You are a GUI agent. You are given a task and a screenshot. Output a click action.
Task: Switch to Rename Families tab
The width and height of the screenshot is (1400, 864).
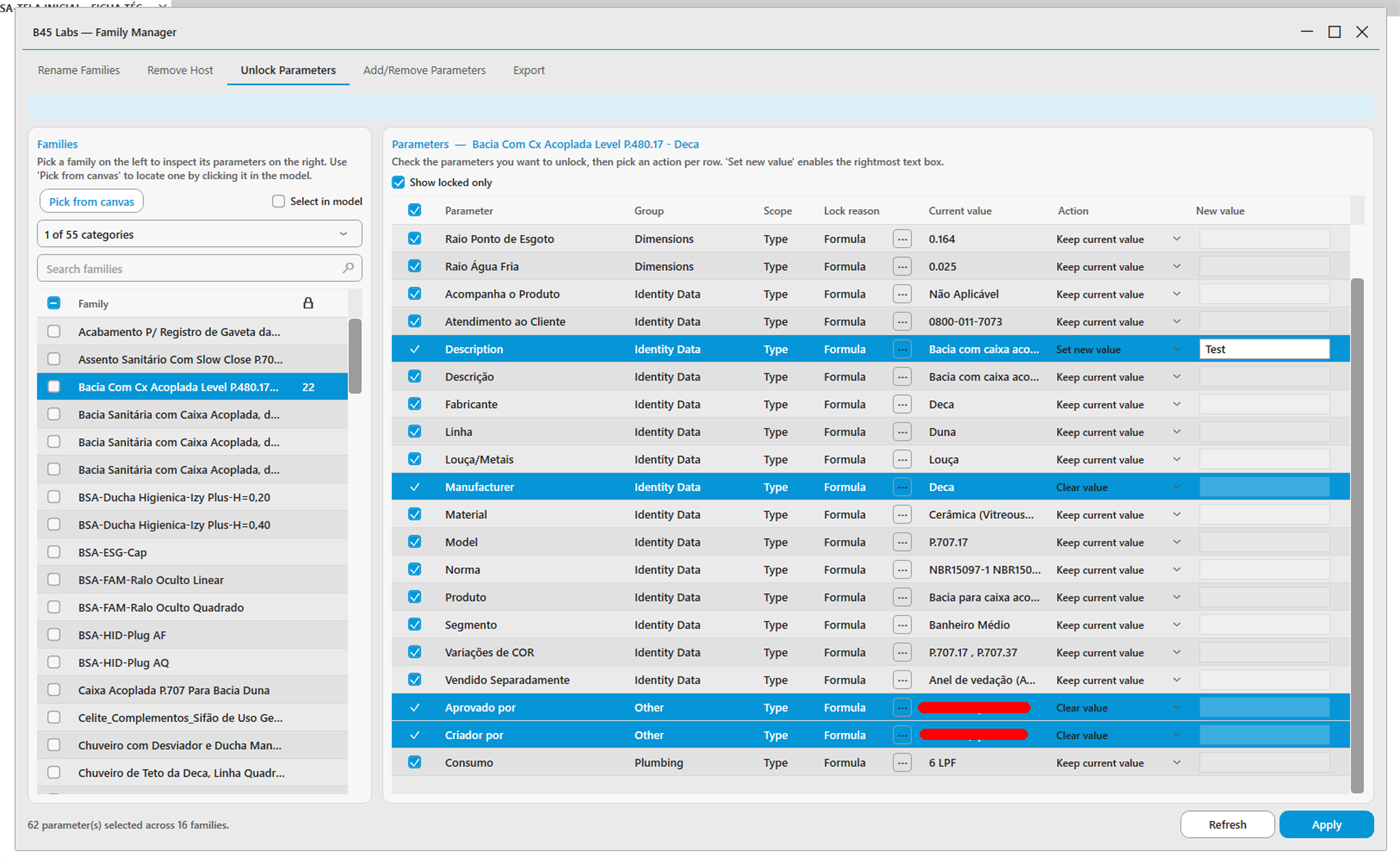point(79,71)
